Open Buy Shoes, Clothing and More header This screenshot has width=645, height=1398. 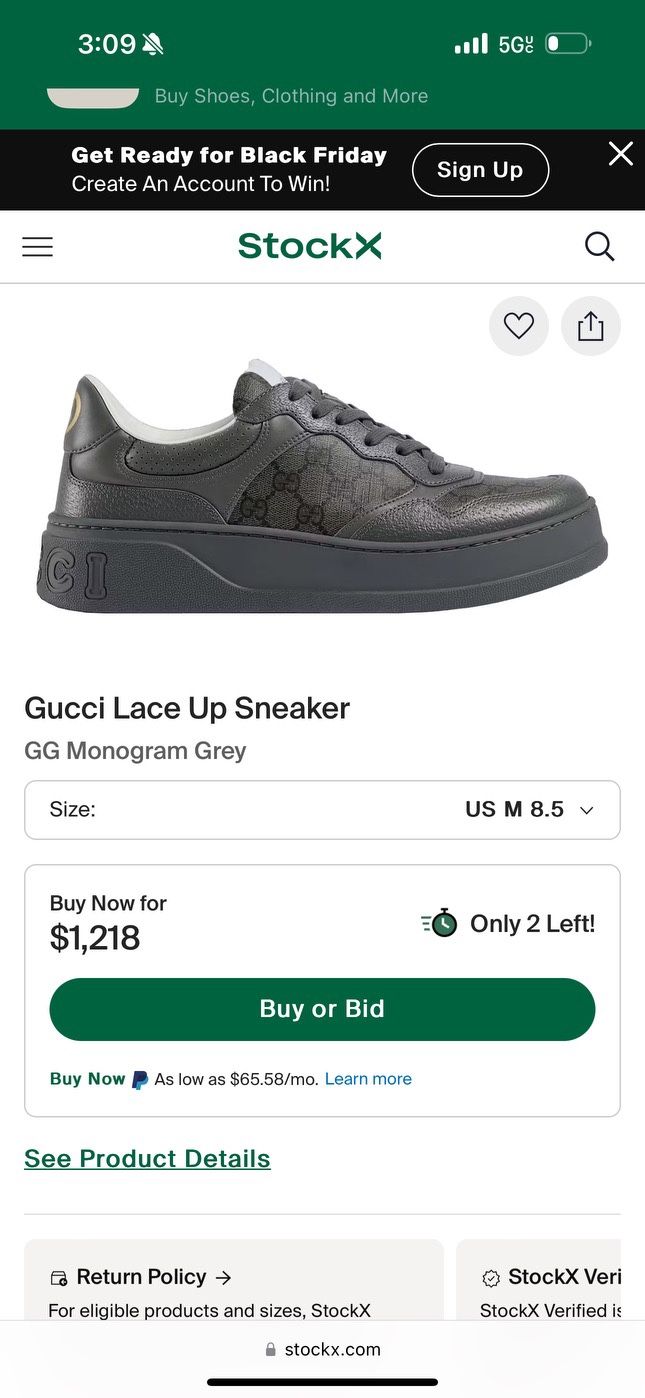click(x=291, y=96)
